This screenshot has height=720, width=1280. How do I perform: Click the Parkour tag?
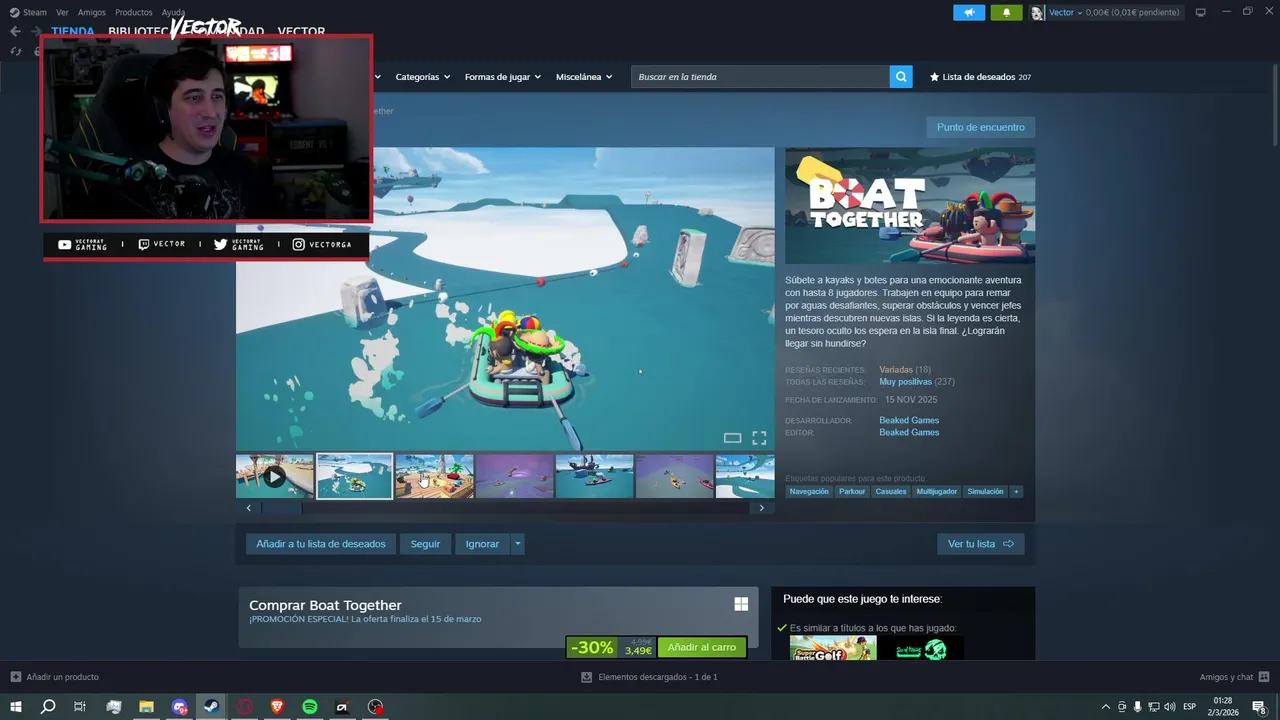pos(852,491)
